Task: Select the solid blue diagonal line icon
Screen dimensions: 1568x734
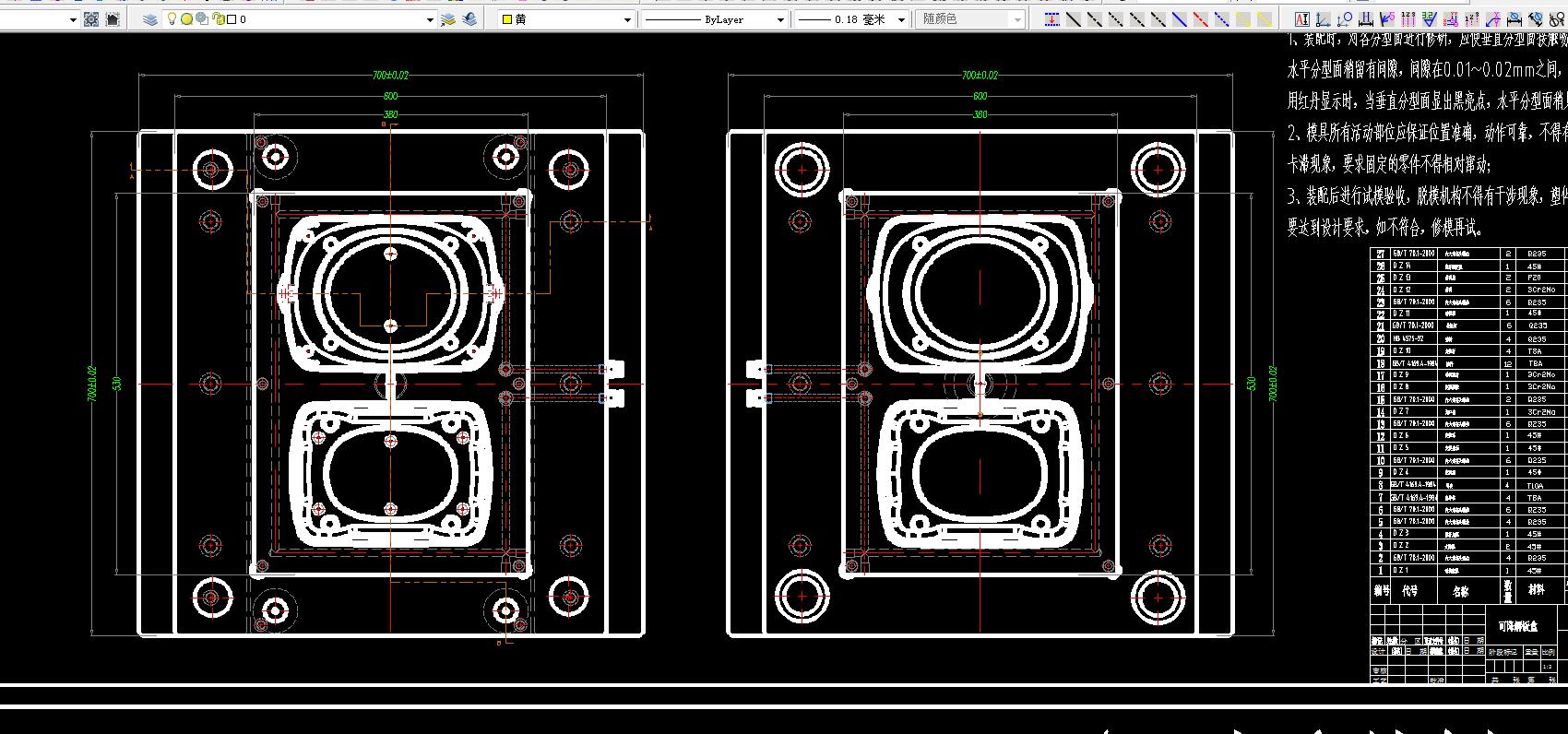Action: pos(1180,18)
